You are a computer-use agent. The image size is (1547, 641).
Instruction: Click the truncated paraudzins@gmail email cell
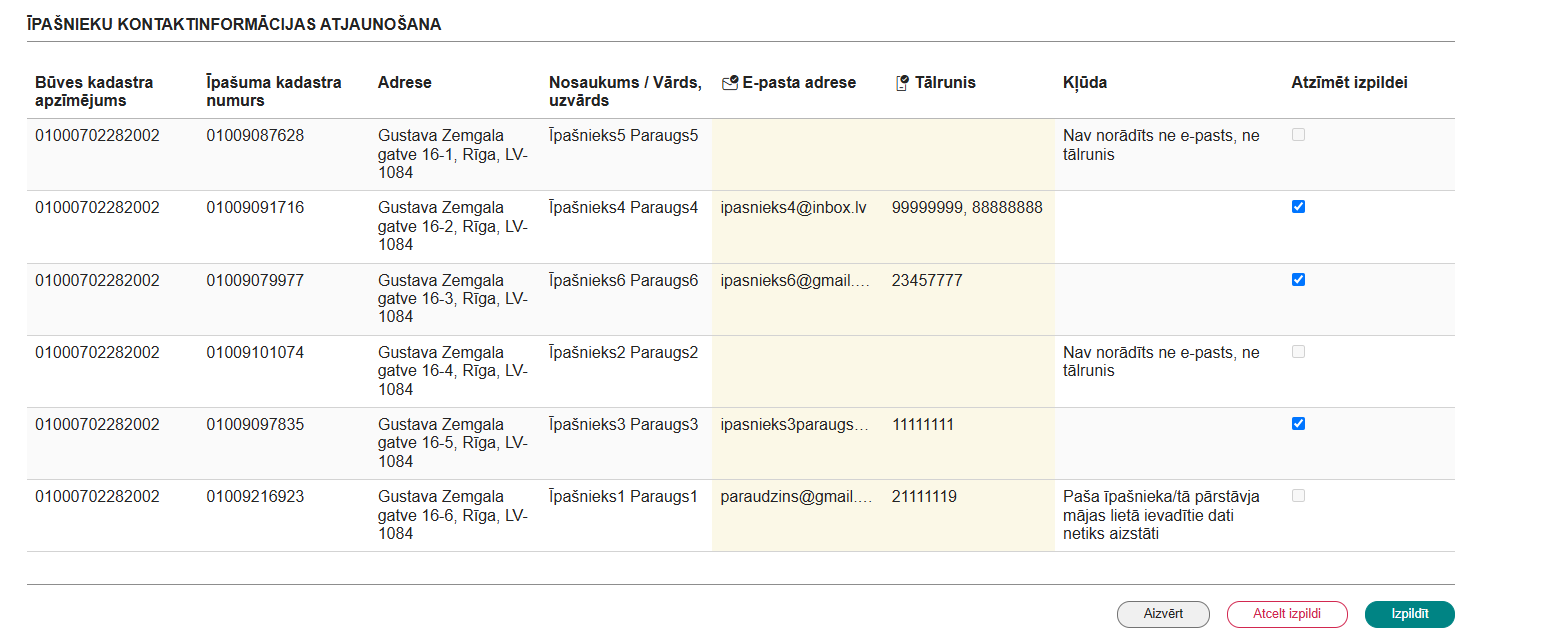(x=796, y=497)
